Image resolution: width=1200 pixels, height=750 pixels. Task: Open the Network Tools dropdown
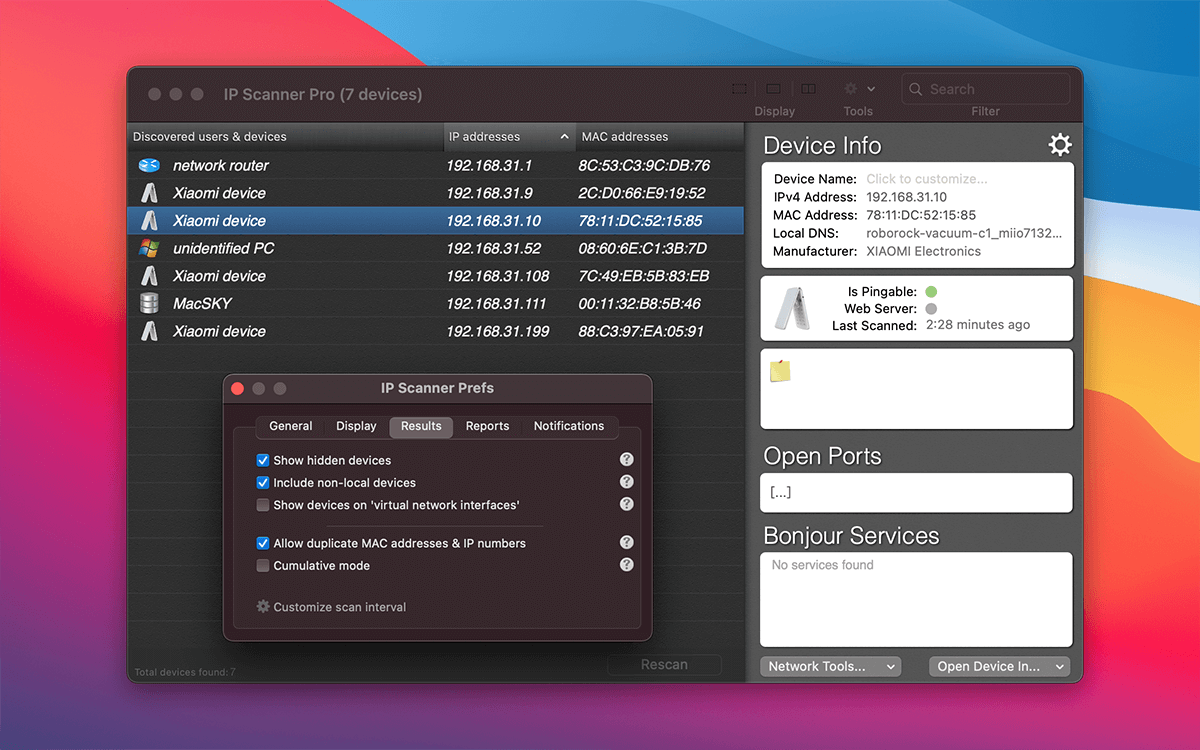tap(830, 666)
